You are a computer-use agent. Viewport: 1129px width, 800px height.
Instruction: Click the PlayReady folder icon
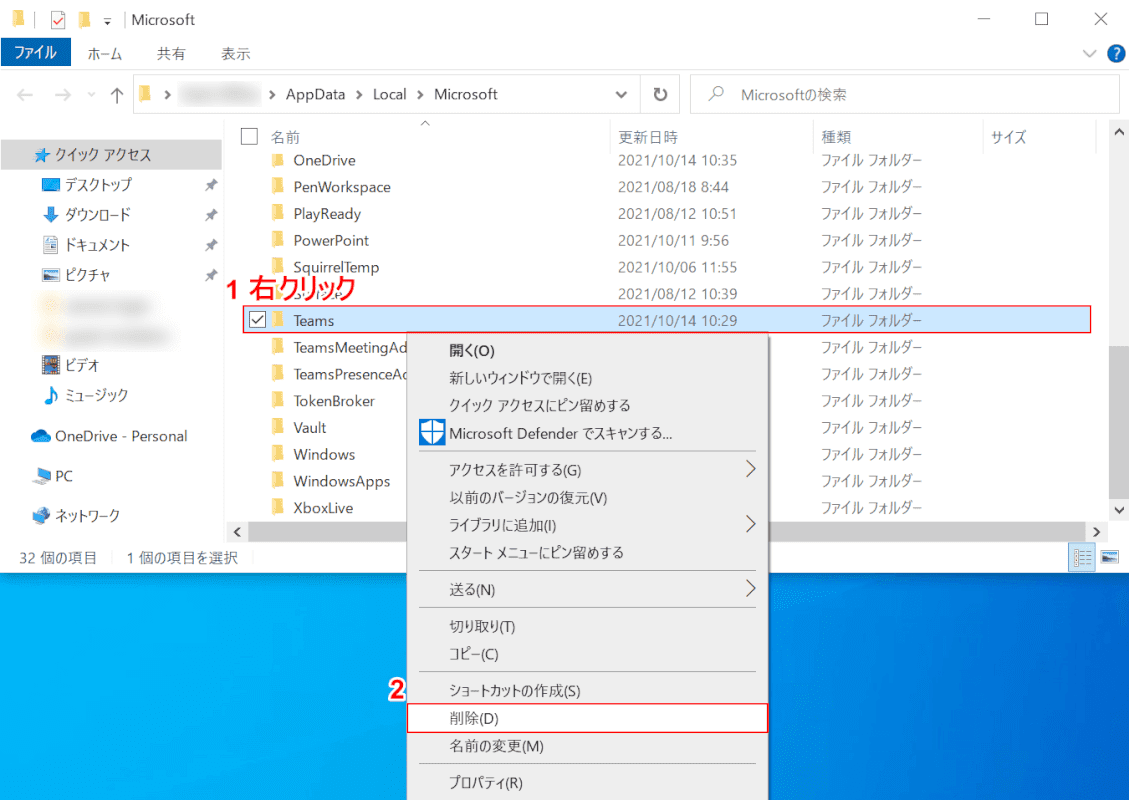(279, 213)
